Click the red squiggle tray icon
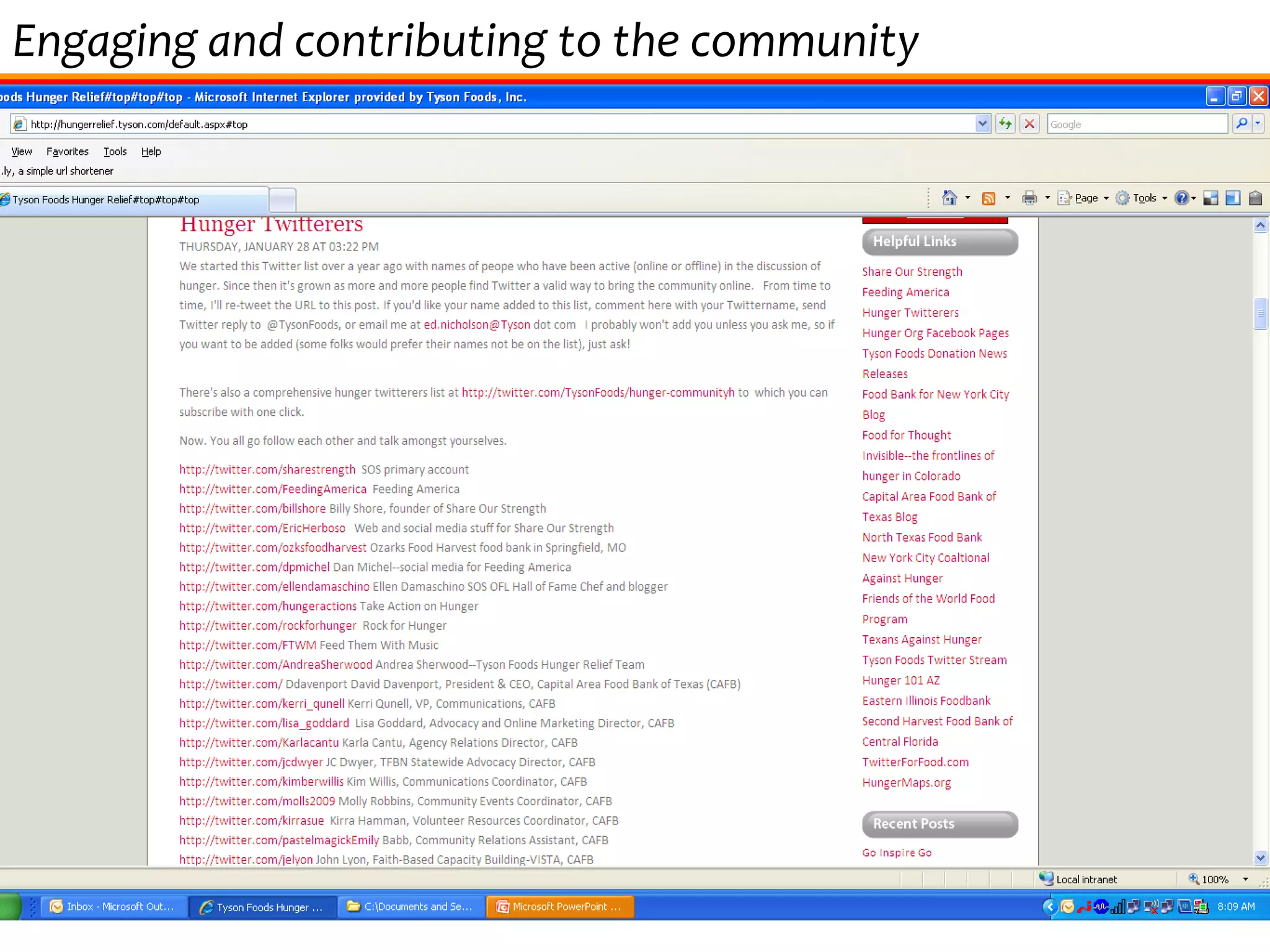Screen dimensions: 1270x952 tap(1085, 907)
